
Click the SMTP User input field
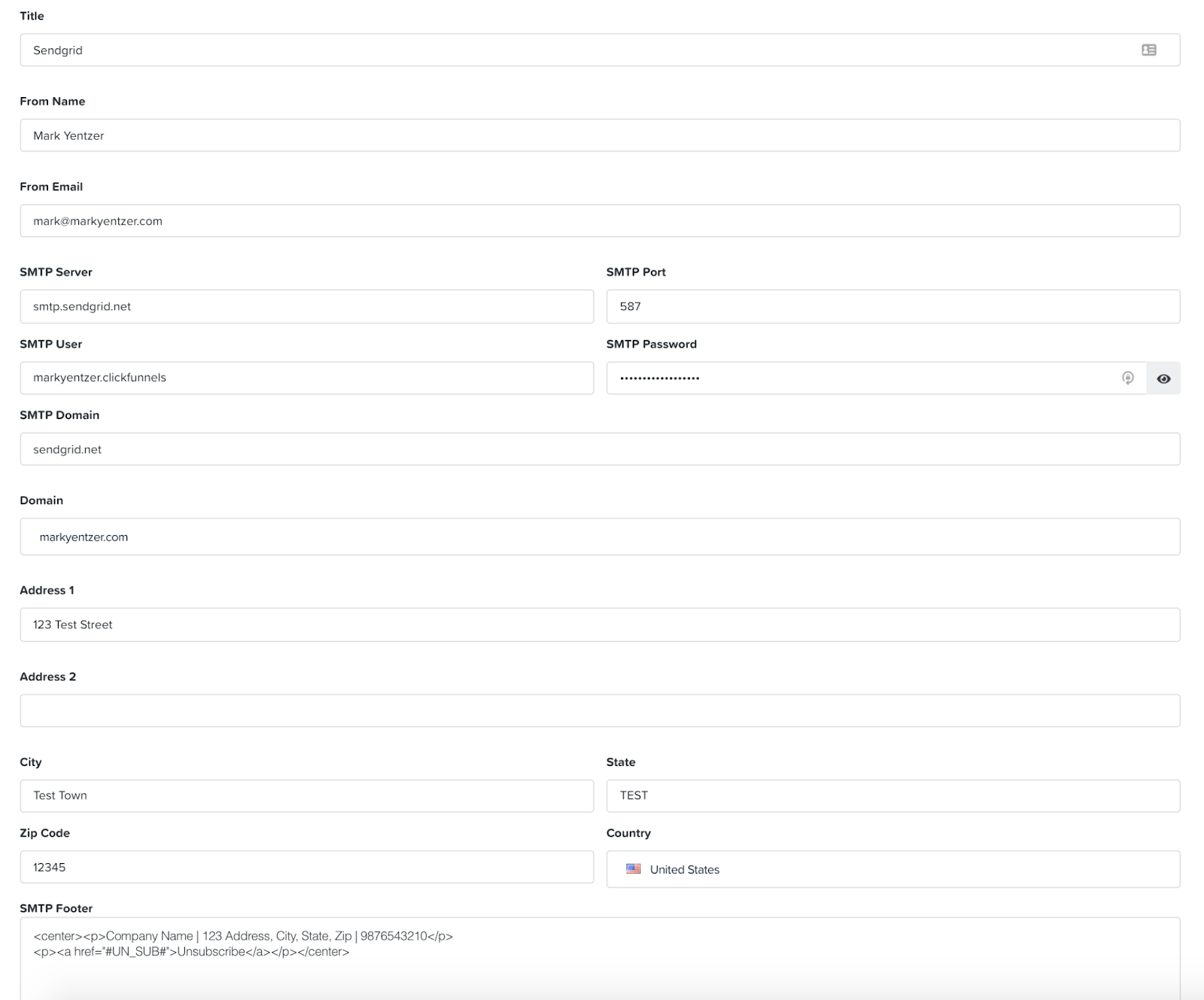point(306,378)
